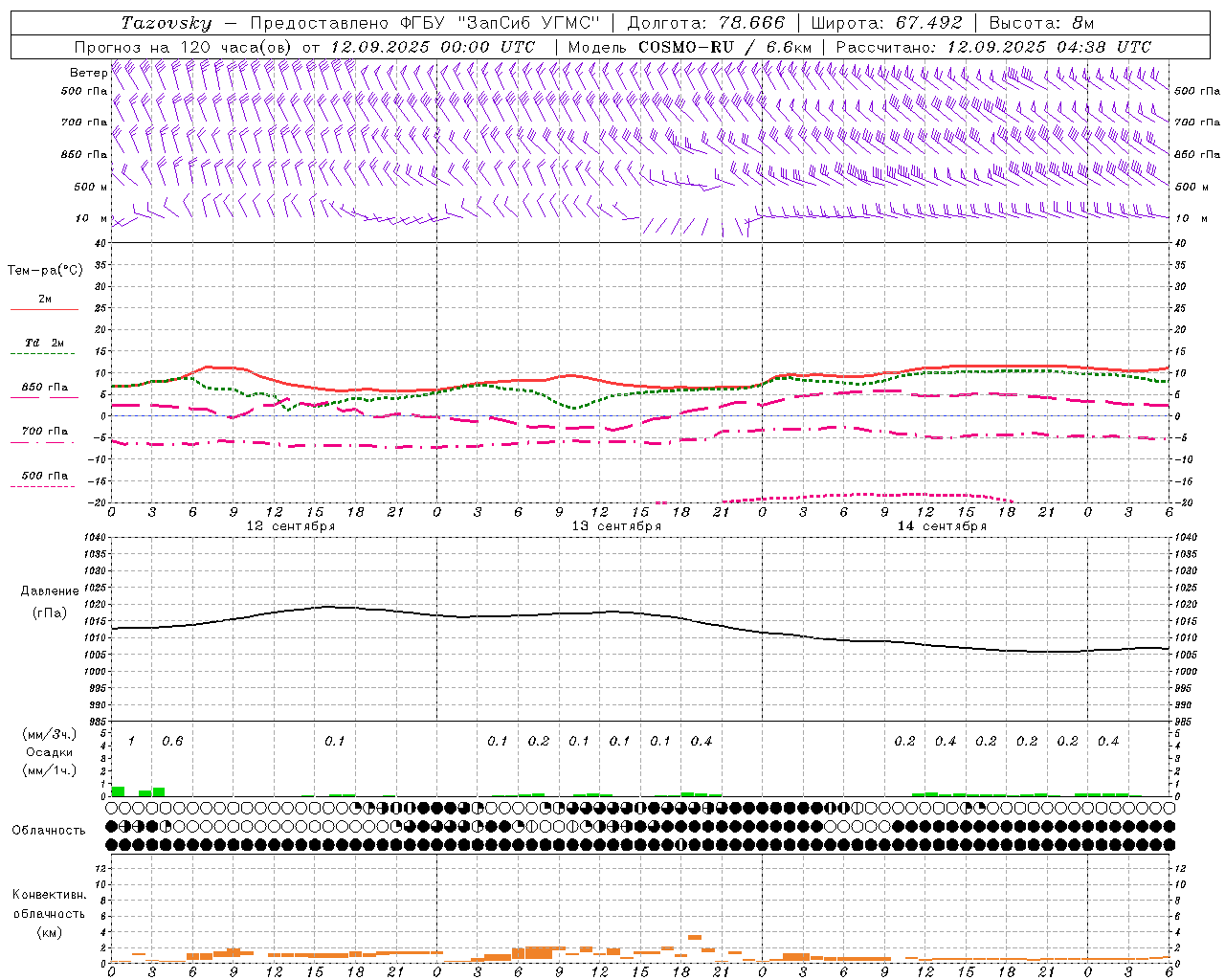Click the 500 м wind level label on left
The height and width of the screenshot is (980, 1225).
[91, 187]
